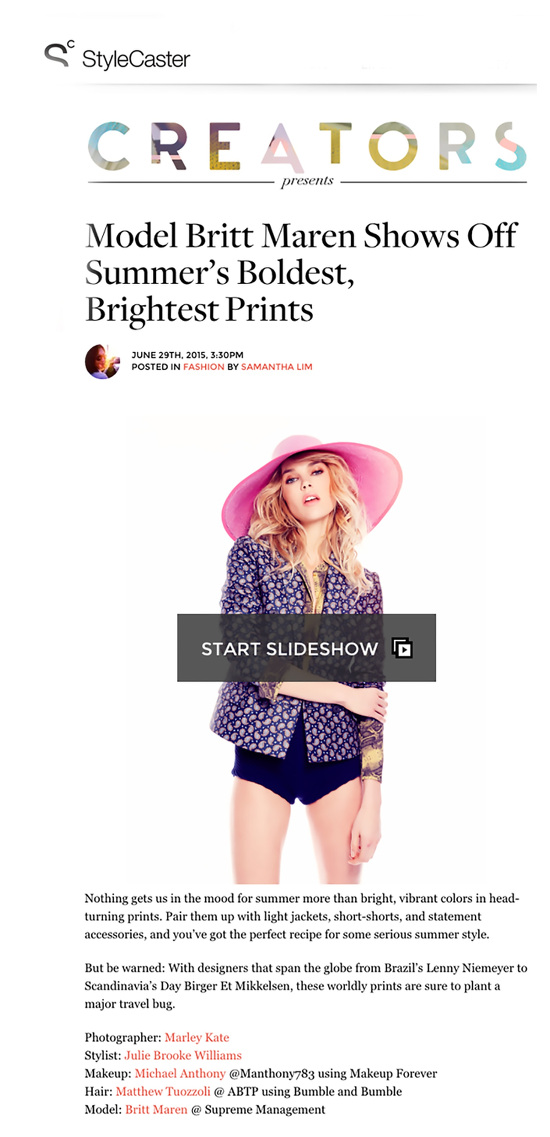Click the article headline about Britt Maren
Image resolution: width=550 pixels, height=1137 pixels.
pos(300,273)
